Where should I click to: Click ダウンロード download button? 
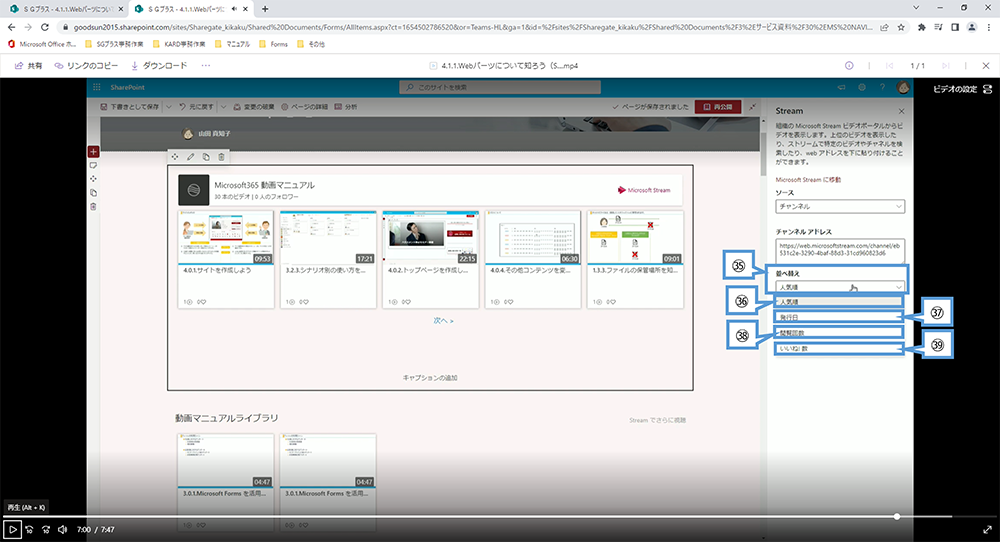click(159, 66)
